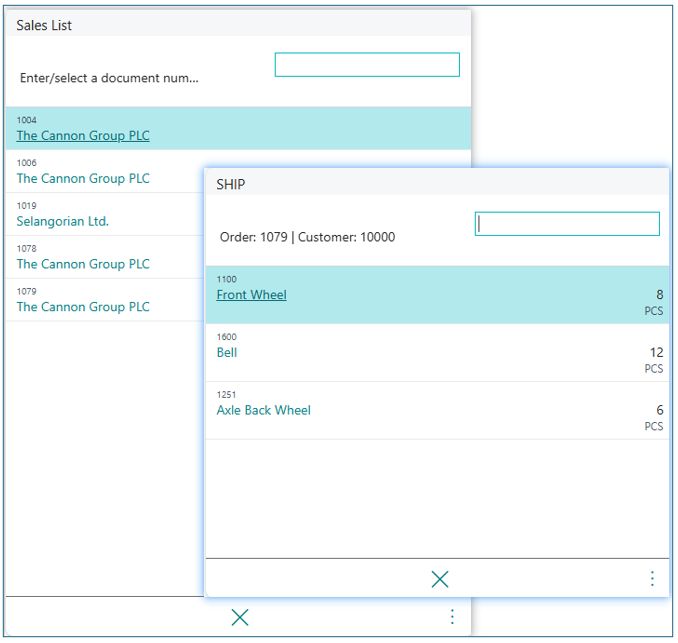Open order 1004 The Cannon Group PLC

pos(83,136)
